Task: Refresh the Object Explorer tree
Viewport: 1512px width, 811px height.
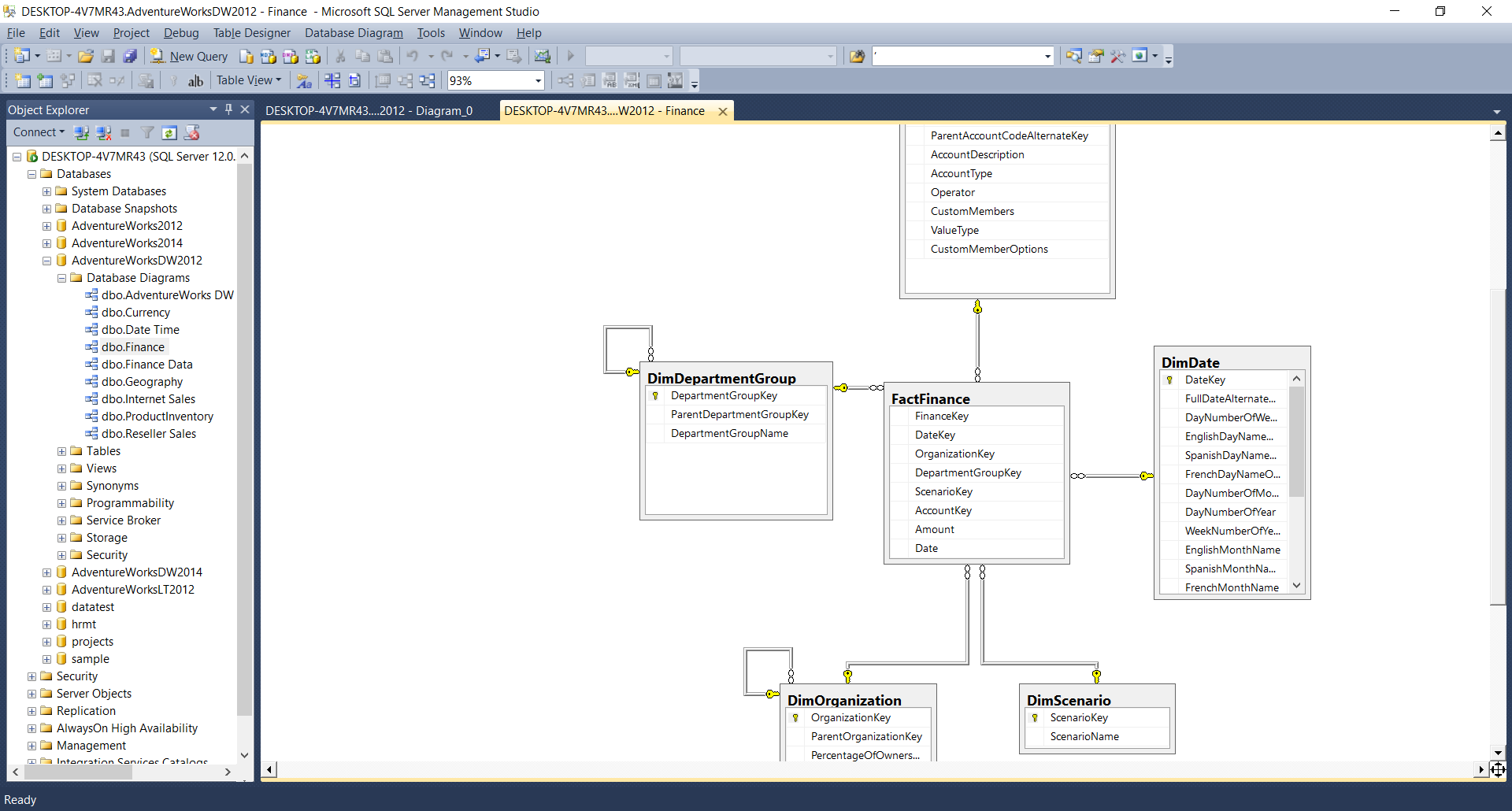Action: [x=169, y=132]
